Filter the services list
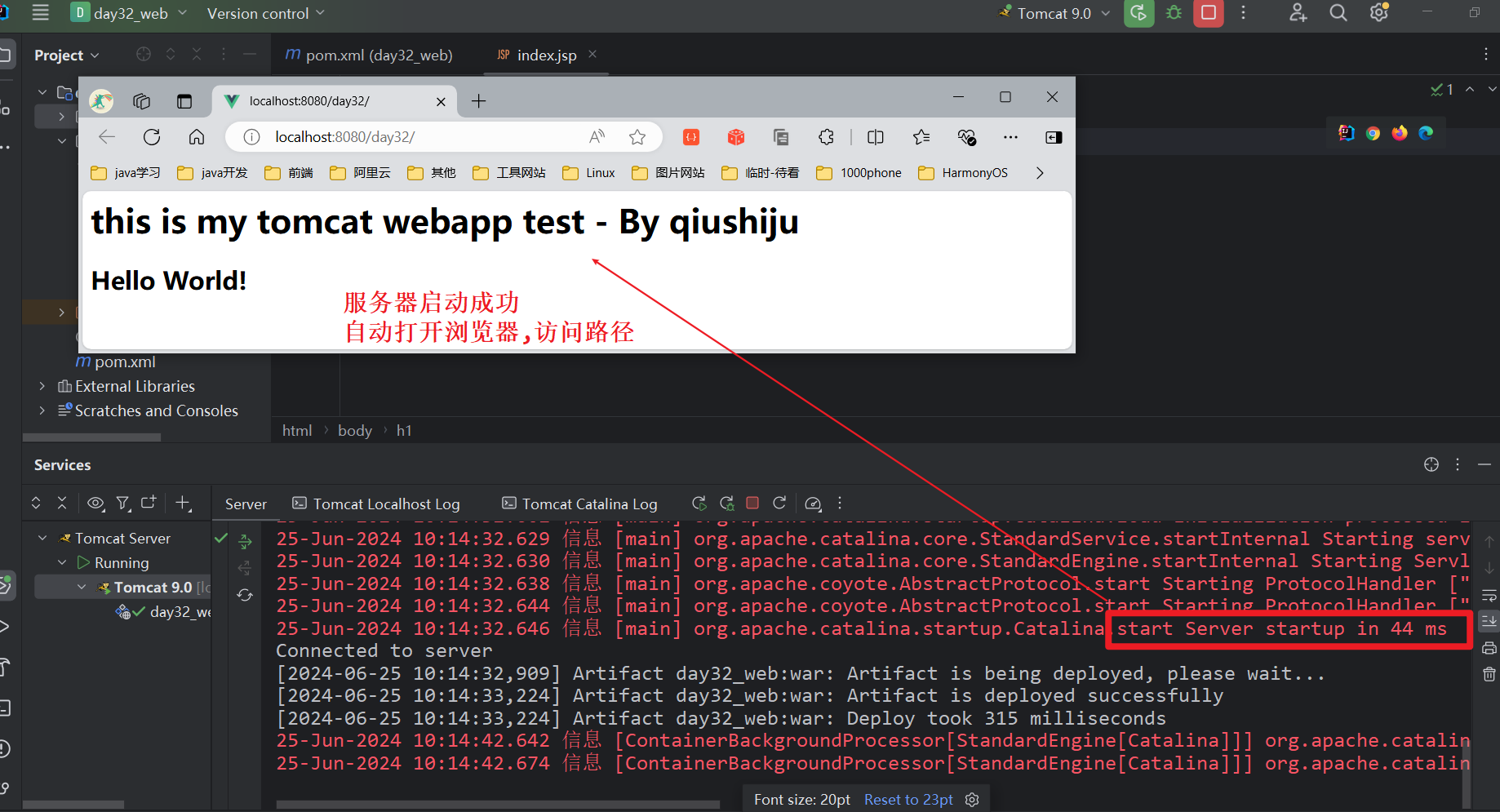1500x812 pixels. (x=122, y=503)
